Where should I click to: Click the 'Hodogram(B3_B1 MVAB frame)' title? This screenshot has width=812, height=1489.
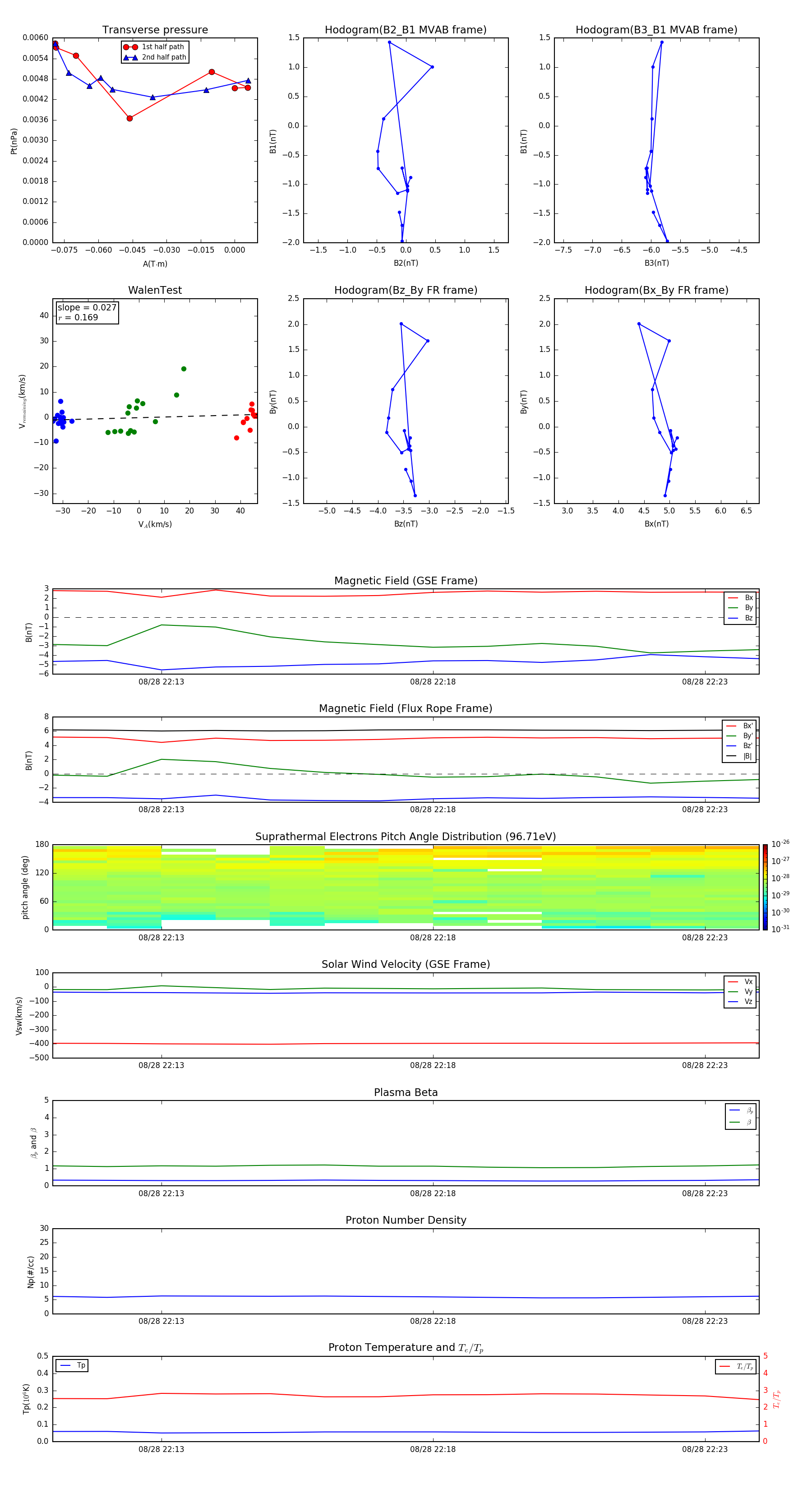tap(656, 30)
